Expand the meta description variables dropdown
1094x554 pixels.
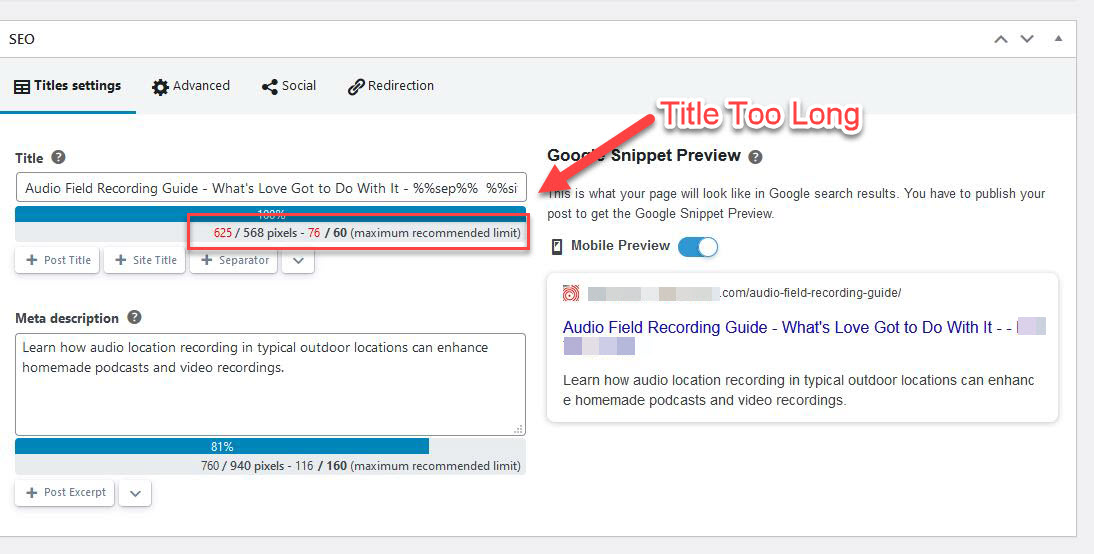point(135,493)
